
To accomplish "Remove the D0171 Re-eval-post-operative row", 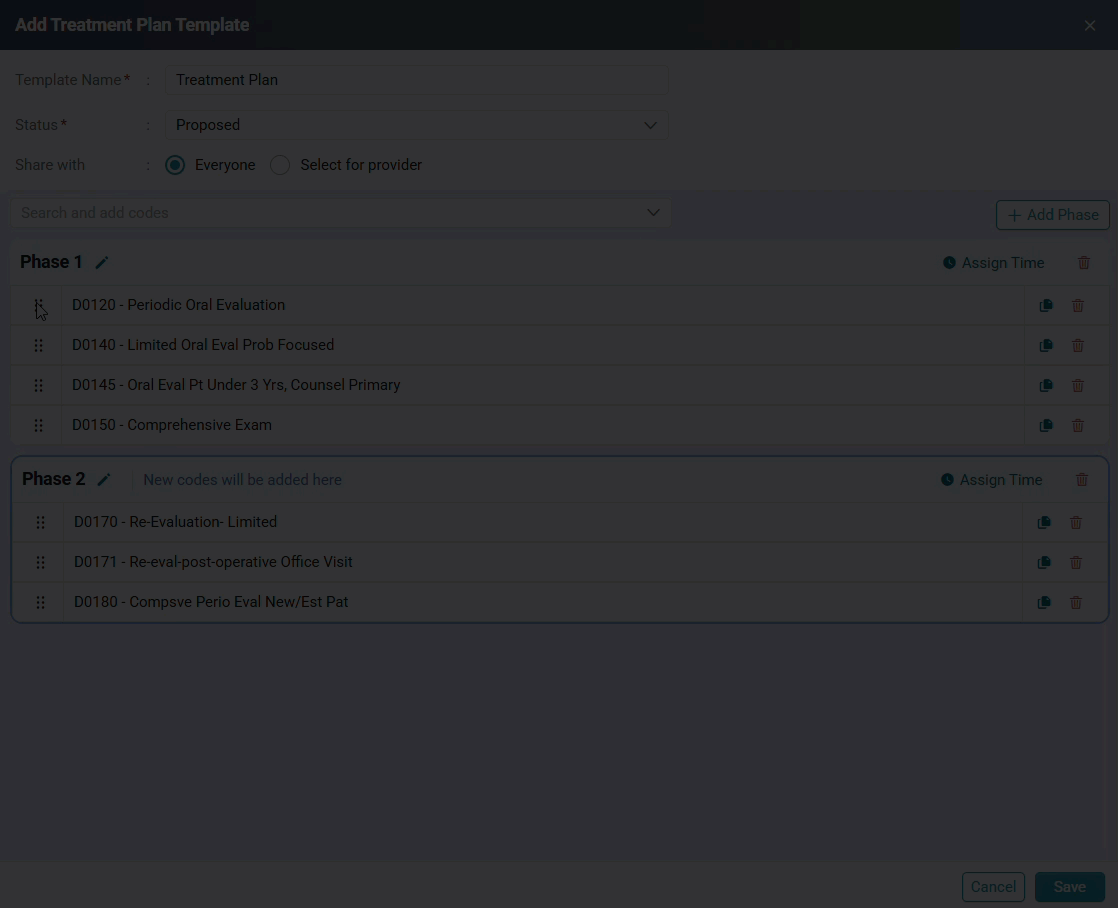I will coord(1076,562).
